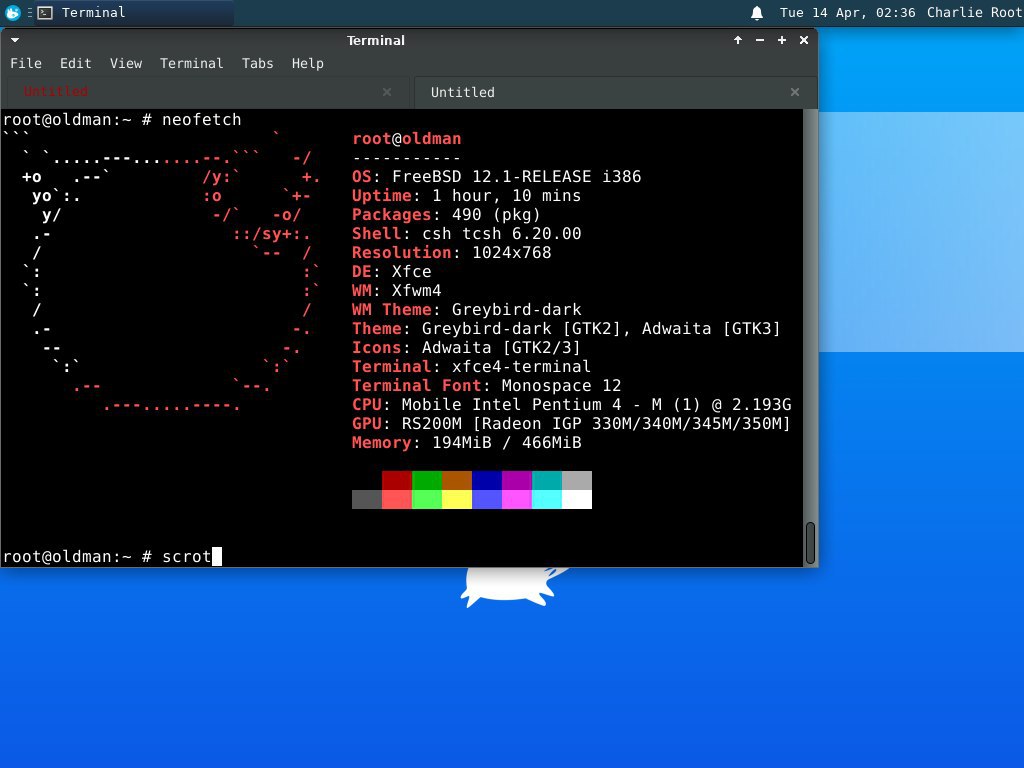The height and width of the screenshot is (768, 1024).
Task: Open the File menu
Action: [26, 63]
